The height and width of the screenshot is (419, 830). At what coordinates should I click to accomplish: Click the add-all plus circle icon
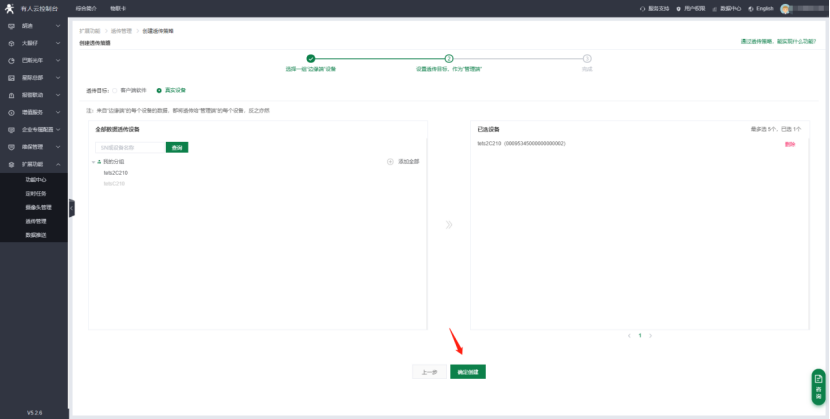(390, 161)
